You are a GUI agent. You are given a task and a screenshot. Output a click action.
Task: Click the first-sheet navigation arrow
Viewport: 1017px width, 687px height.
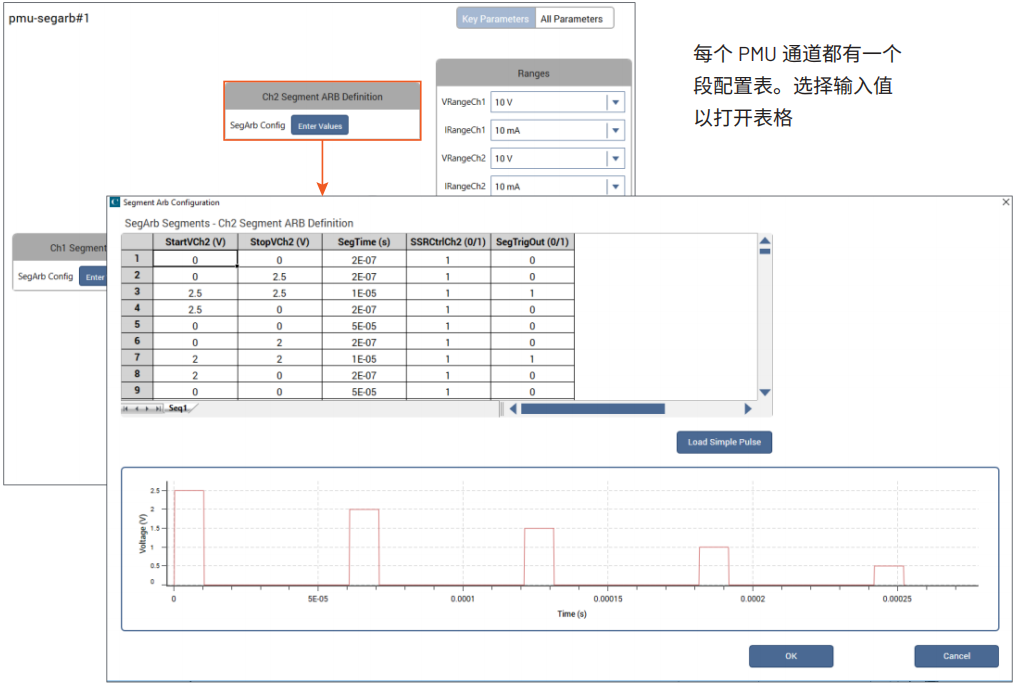(x=126, y=409)
